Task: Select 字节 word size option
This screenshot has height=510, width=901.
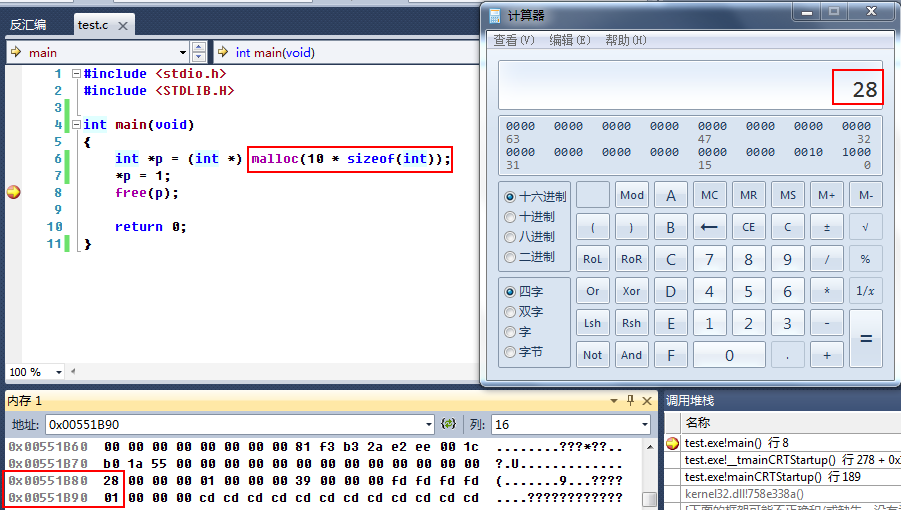Action: (523, 351)
